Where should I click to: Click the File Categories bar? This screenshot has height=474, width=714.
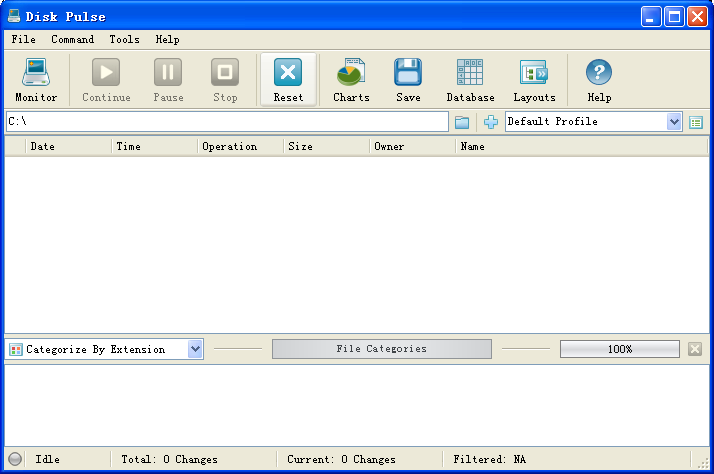pos(382,349)
